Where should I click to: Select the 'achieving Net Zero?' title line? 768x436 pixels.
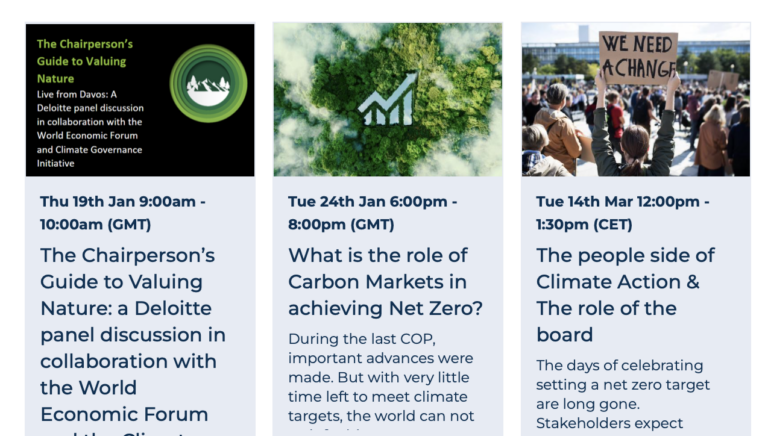385,308
